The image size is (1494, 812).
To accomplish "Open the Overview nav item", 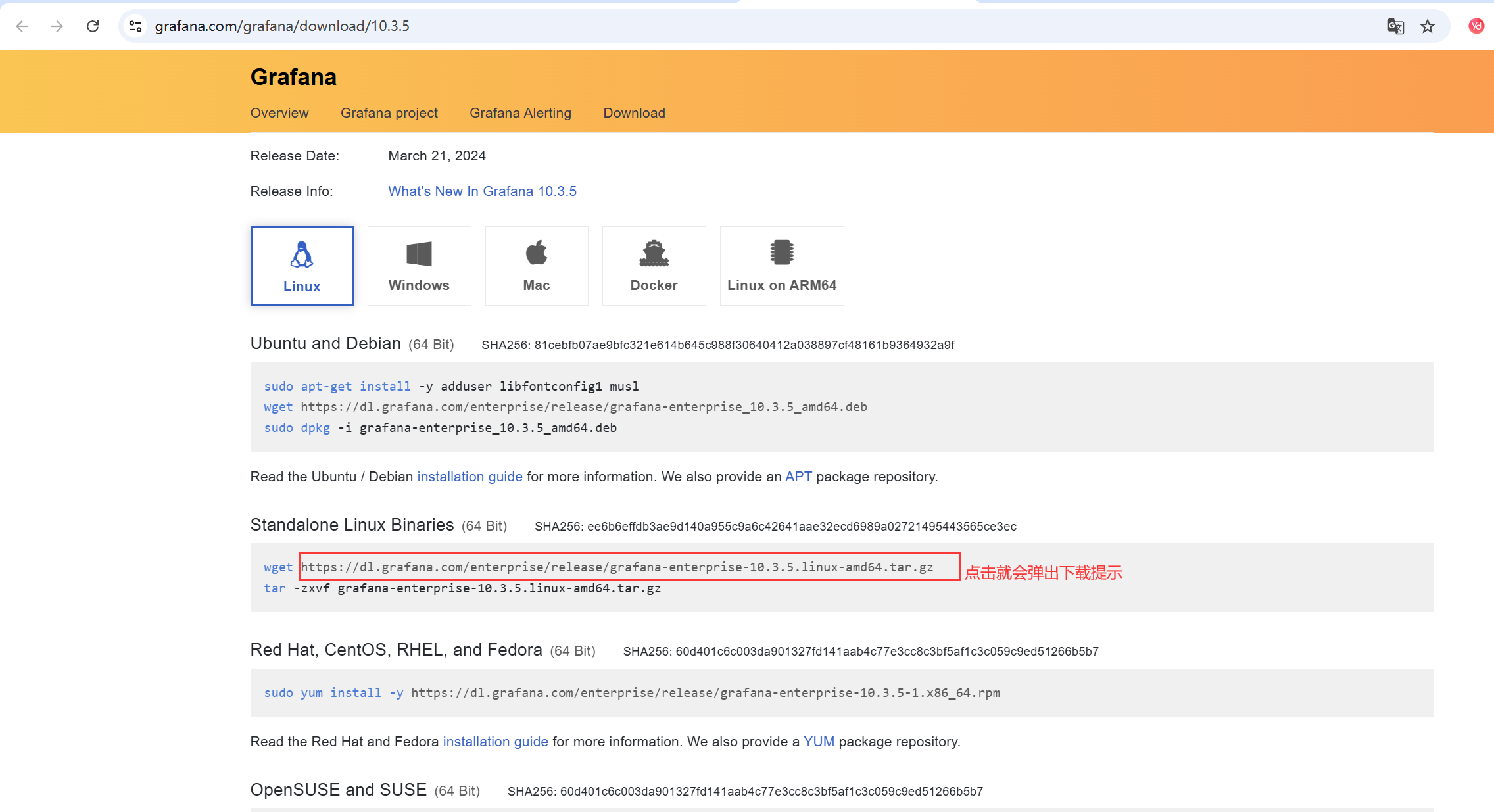I will pos(279,113).
